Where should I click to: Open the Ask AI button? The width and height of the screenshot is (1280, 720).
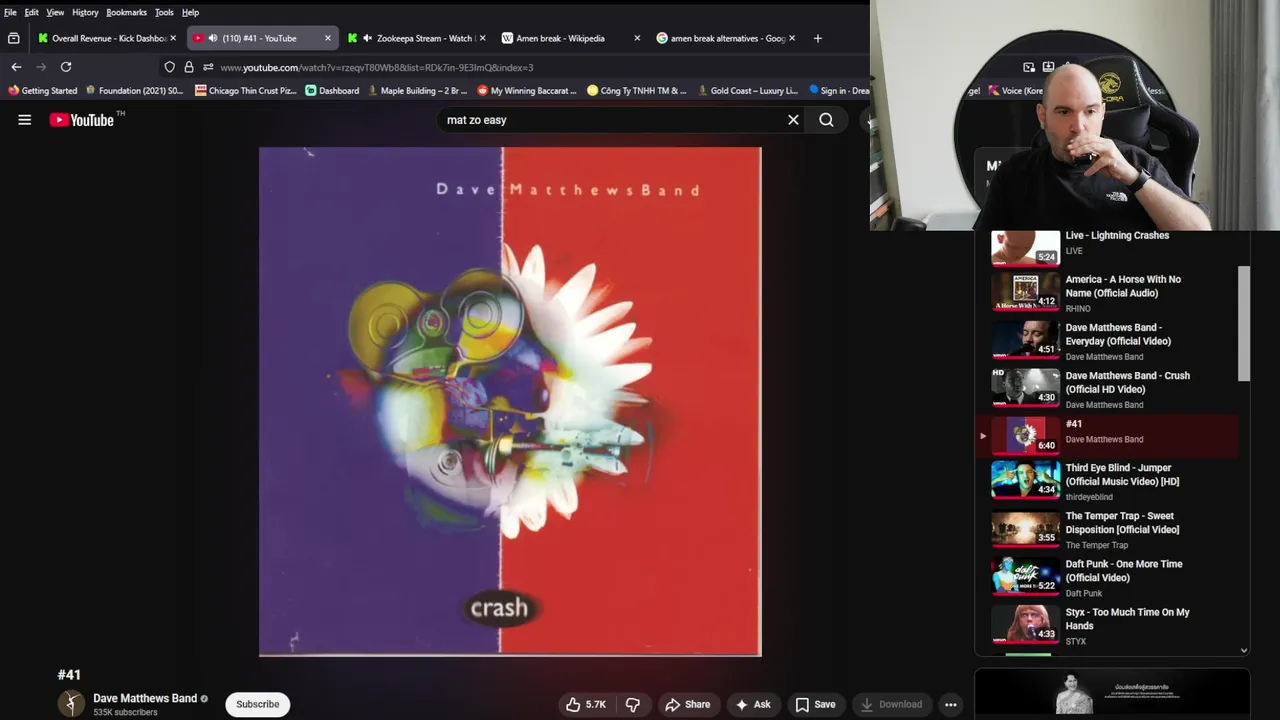[x=753, y=704]
